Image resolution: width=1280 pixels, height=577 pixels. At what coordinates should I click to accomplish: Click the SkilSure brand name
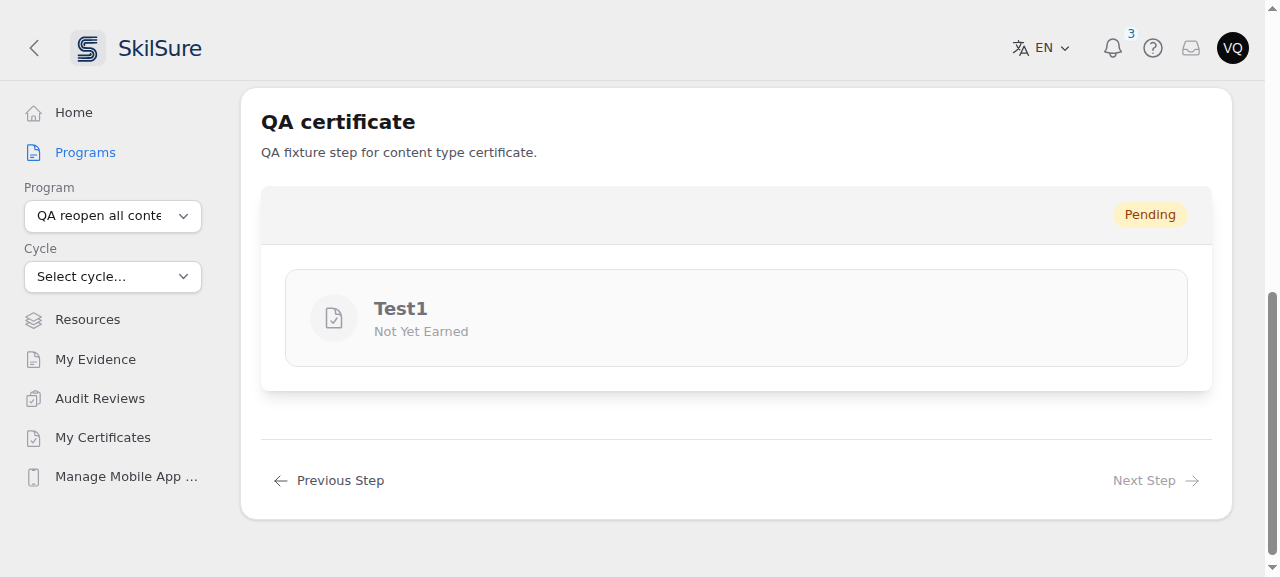tap(160, 48)
